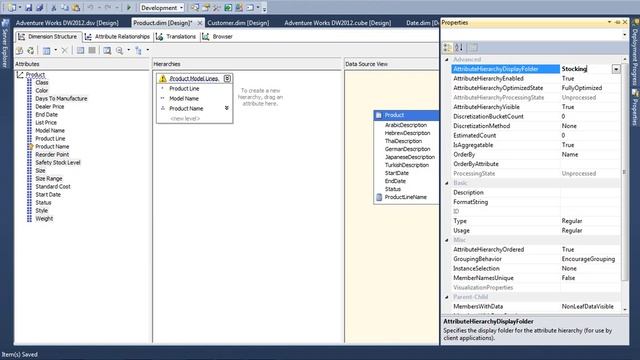Open the Translations tab
640x360 pixels.
pos(176,37)
